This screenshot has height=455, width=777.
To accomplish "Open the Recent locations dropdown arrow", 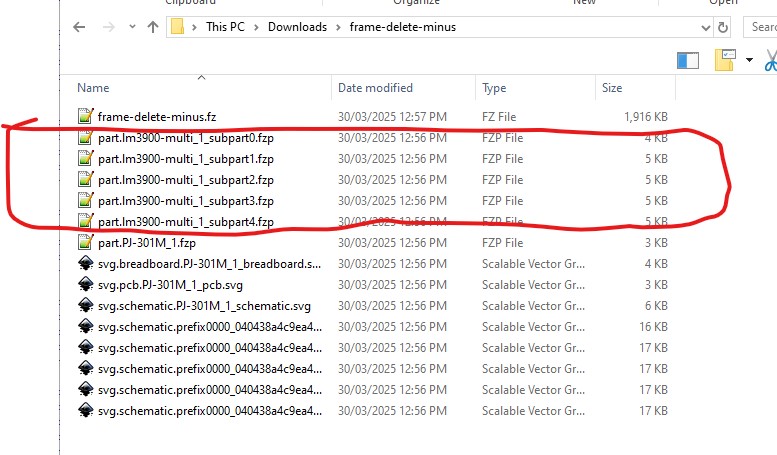I will click(x=130, y=27).
